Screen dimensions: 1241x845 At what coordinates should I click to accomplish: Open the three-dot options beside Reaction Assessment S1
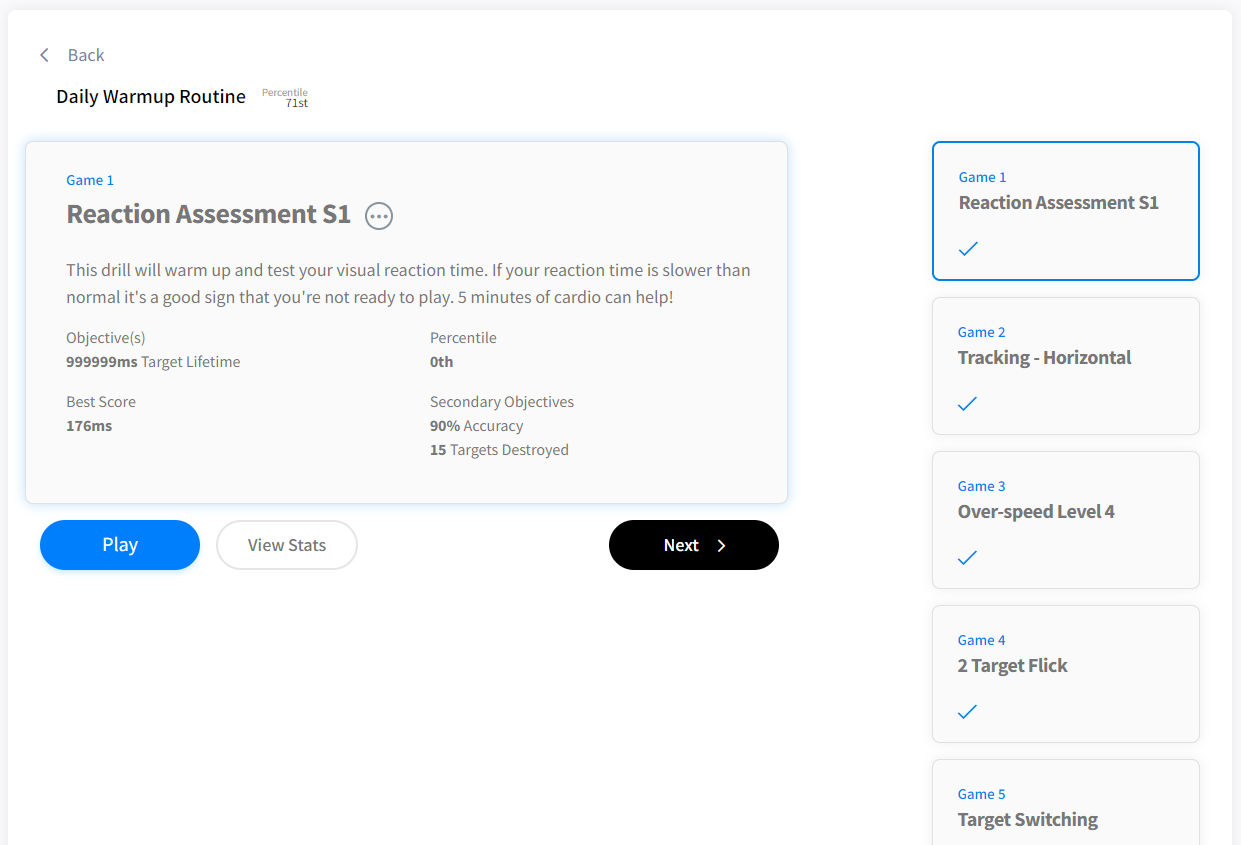coord(379,216)
